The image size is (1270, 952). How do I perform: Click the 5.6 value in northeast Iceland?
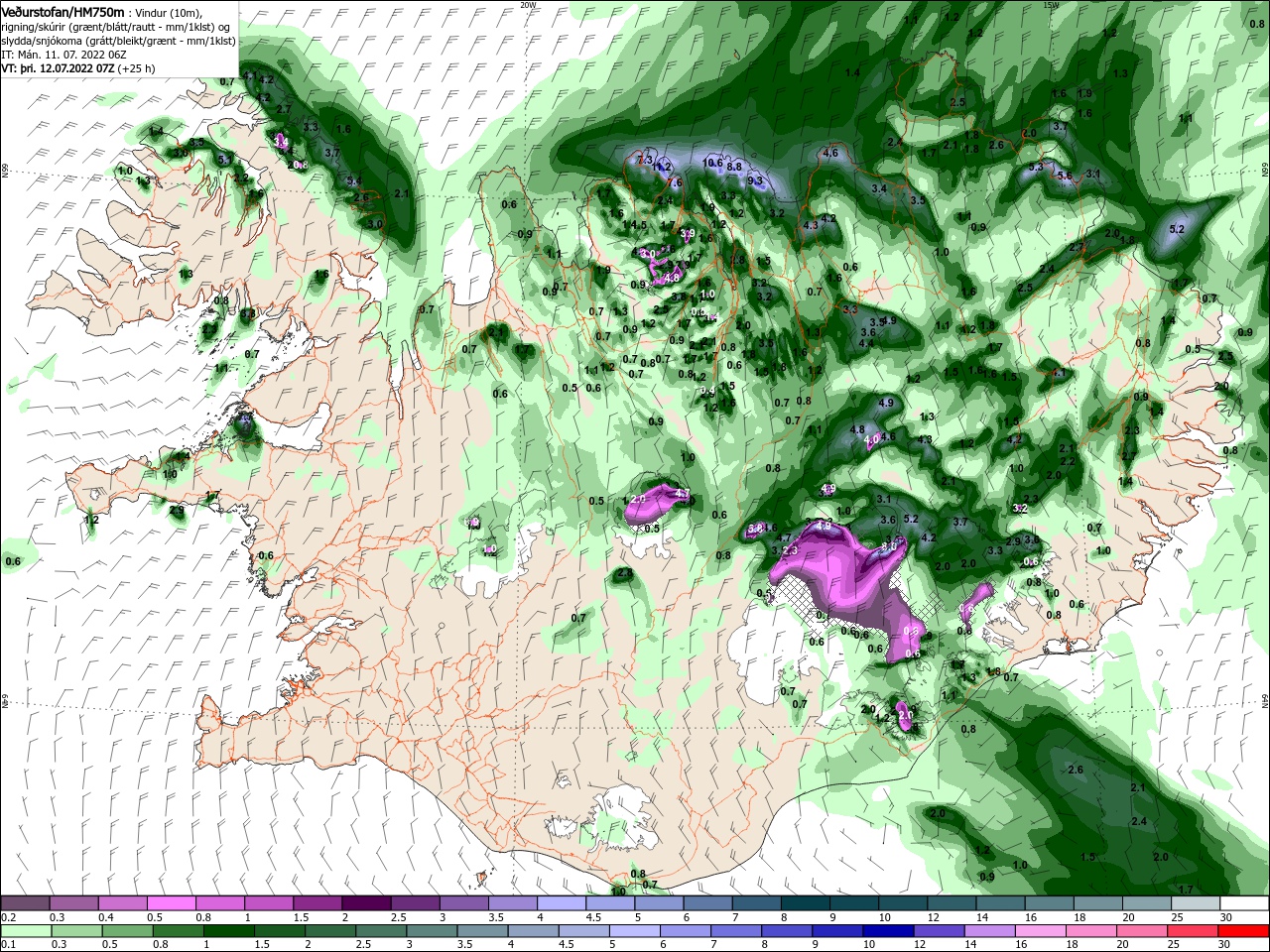[1066, 176]
